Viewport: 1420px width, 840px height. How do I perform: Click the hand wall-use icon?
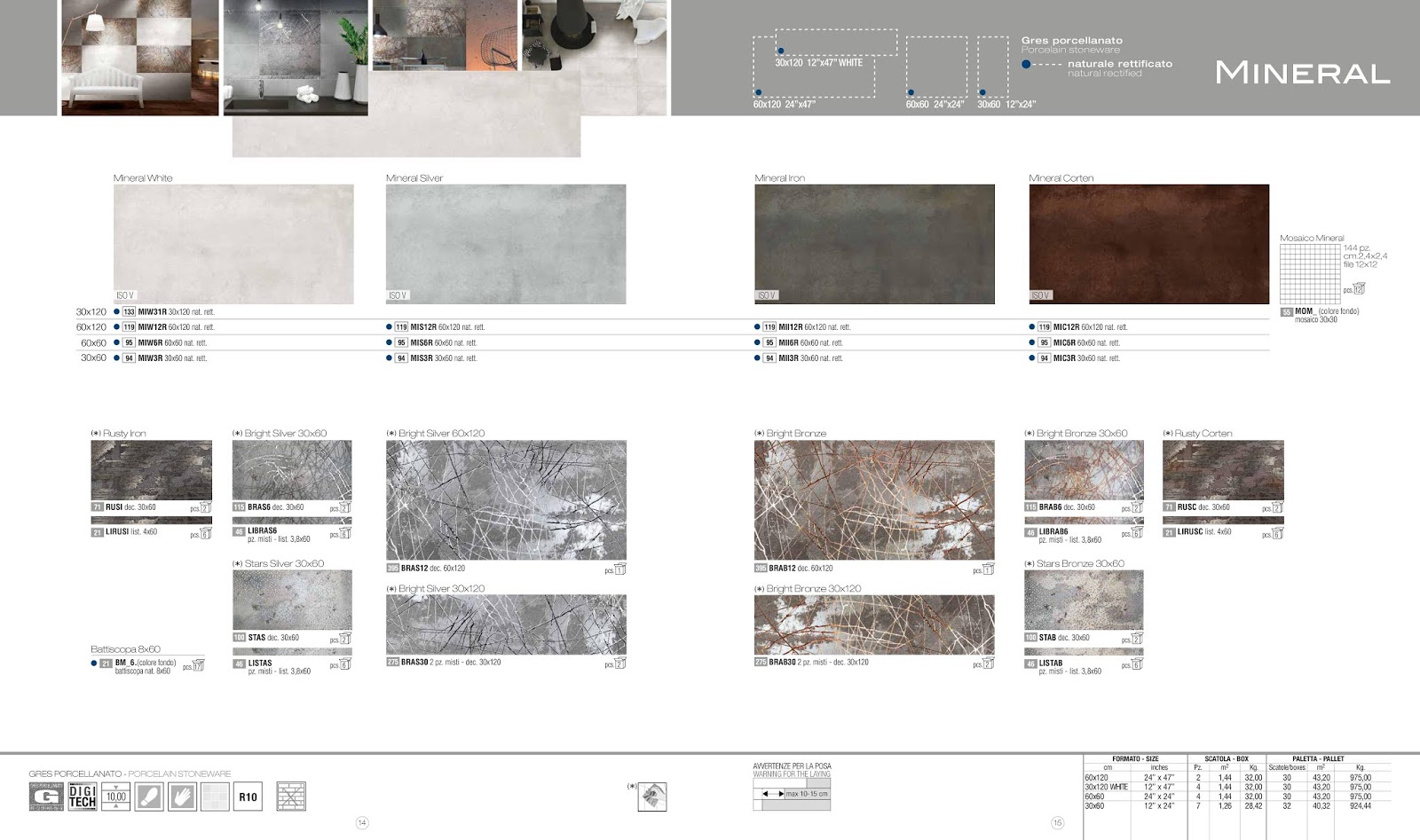pyautogui.click(x=182, y=797)
